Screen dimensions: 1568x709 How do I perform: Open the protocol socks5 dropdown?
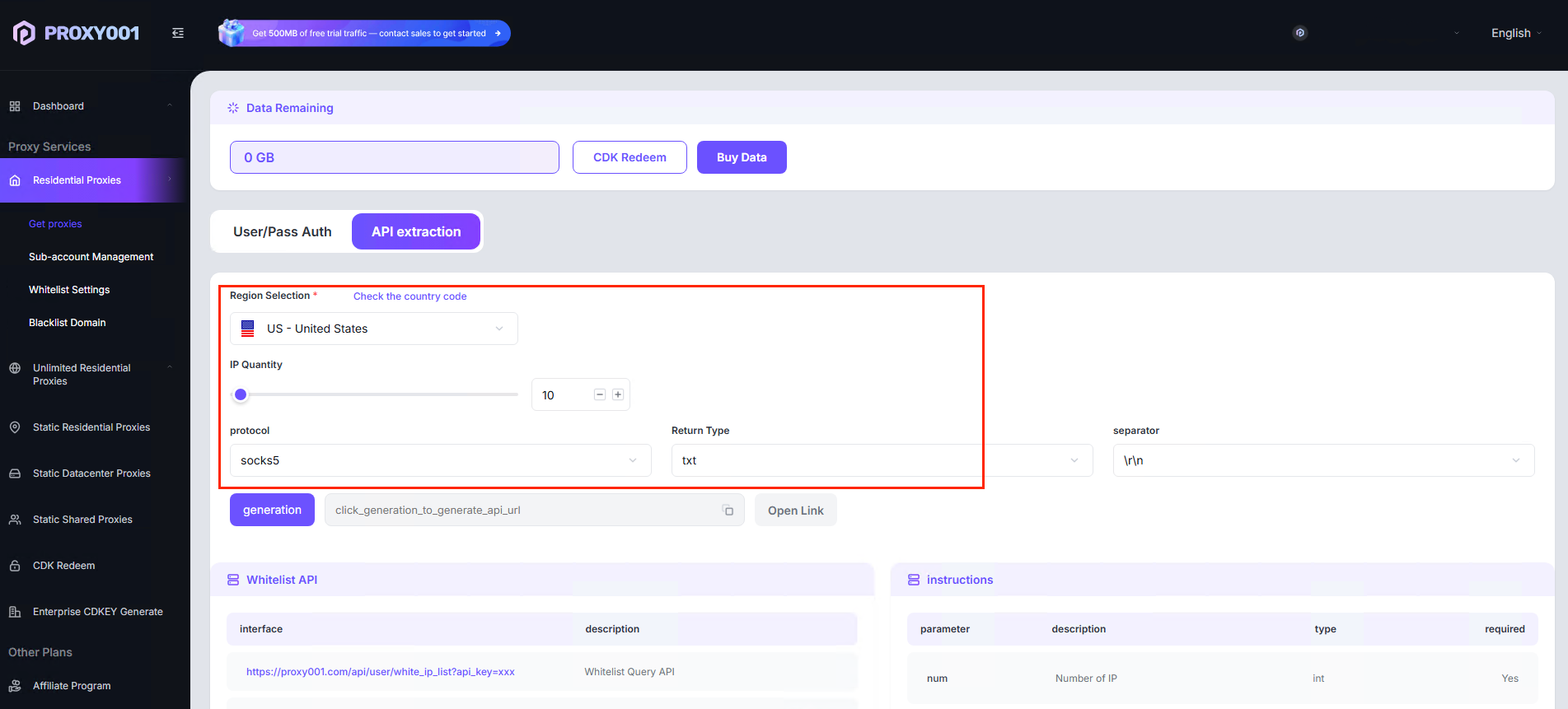point(441,460)
